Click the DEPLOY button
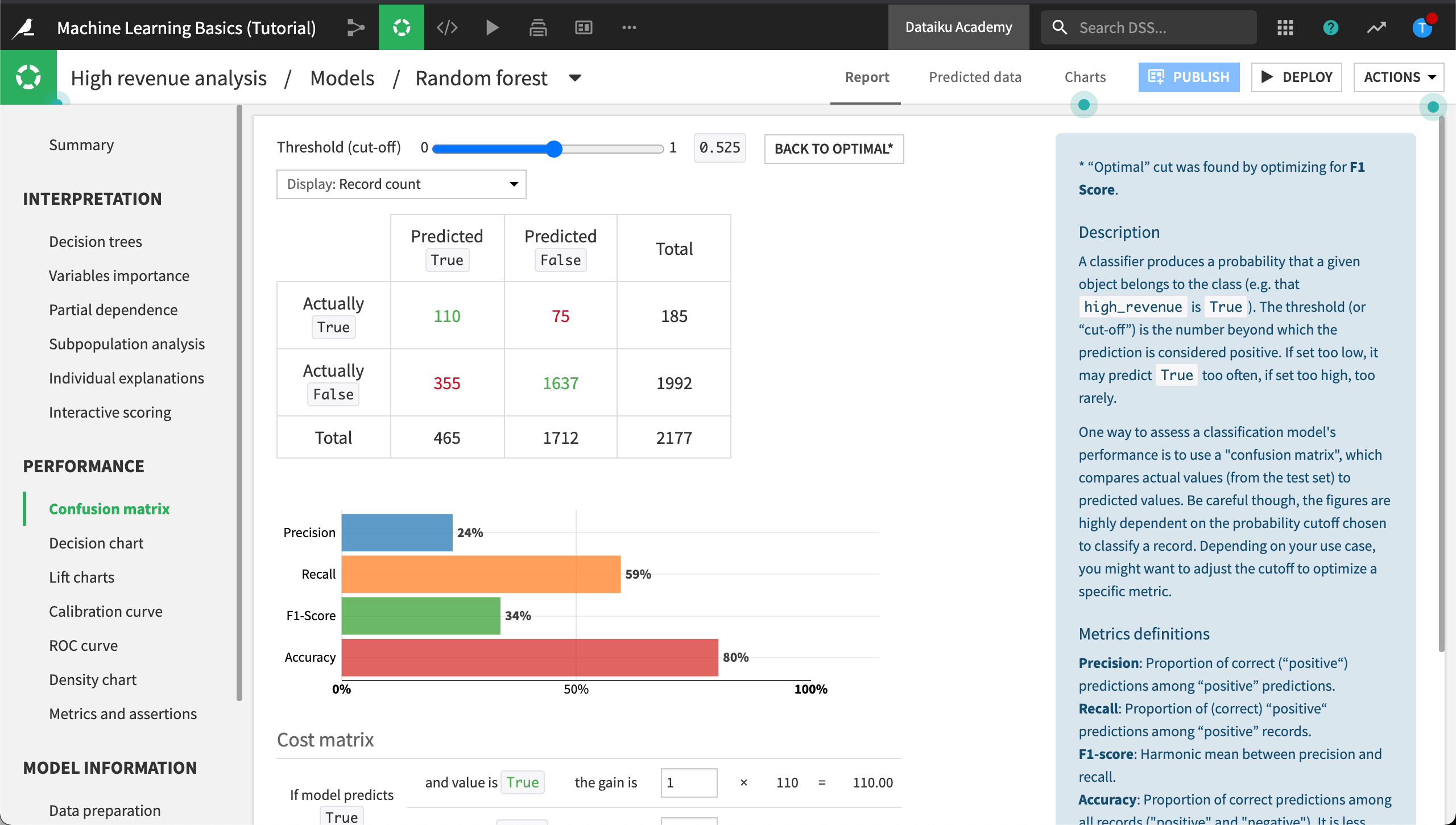1456x825 pixels. (x=1296, y=77)
